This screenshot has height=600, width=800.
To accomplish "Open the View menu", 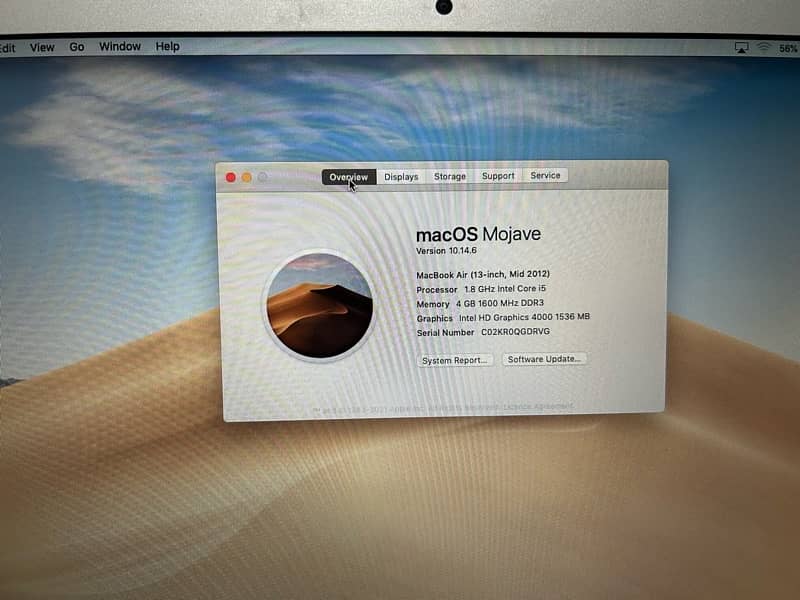I will (x=42, y=47).
